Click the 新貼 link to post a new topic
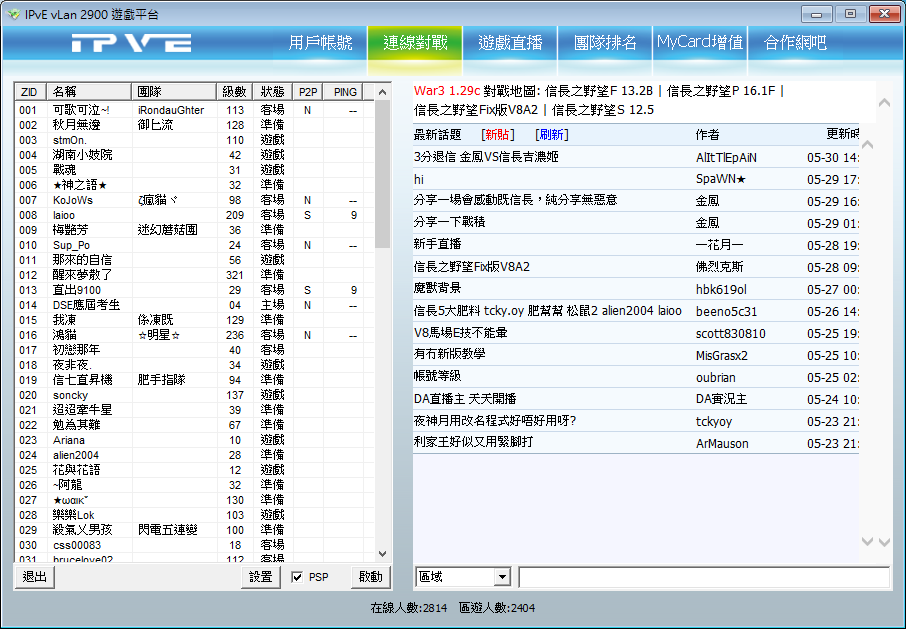 pos(497,134)
